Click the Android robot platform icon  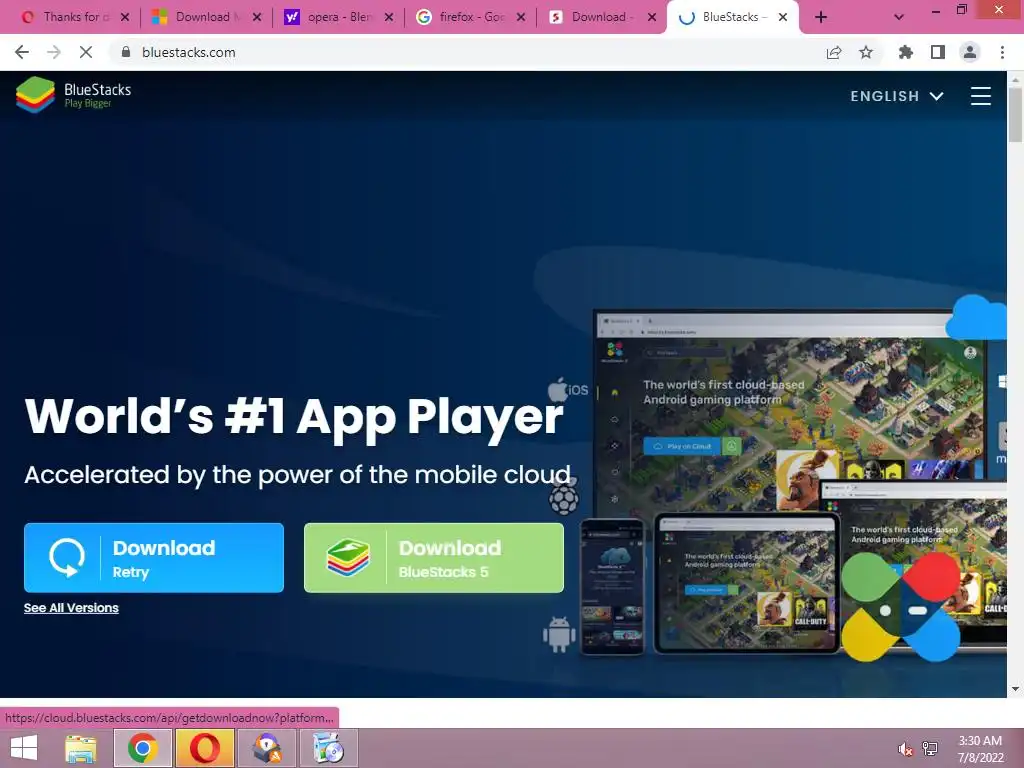[x=559, y=634]
